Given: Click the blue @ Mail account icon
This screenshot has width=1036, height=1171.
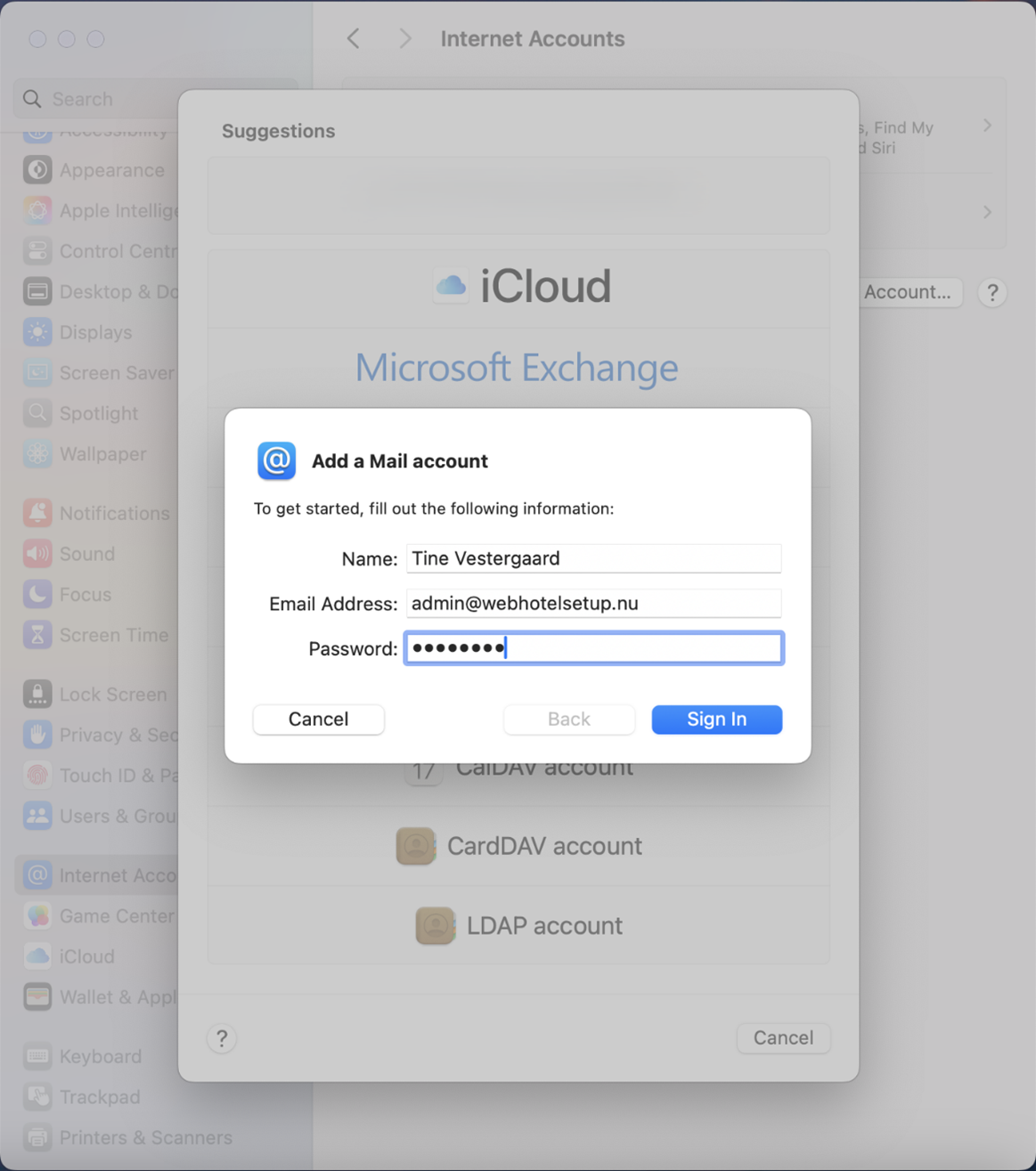Looking at the screenshot, I should 276,461.
